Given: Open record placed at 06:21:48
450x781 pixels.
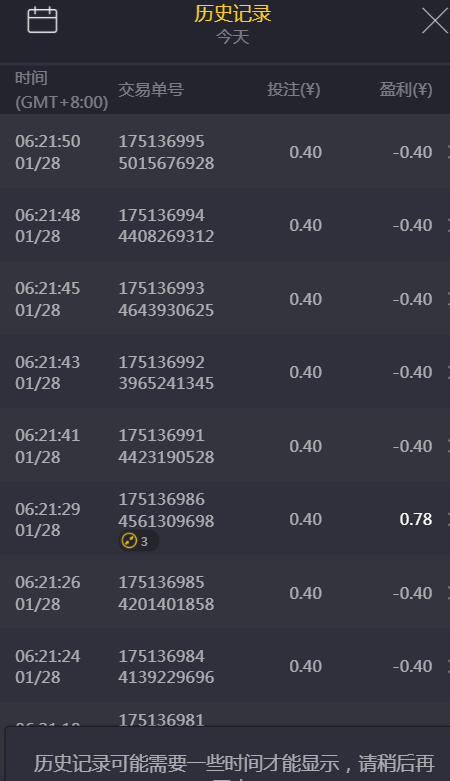Looking at the screenshot, I should coord(225,225).
